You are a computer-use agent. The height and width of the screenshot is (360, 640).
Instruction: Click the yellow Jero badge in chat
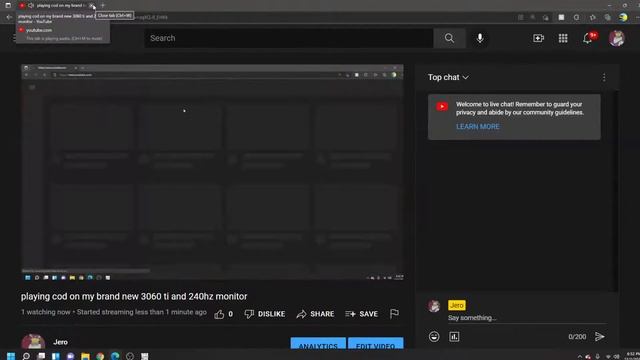[x=456, y=305]
